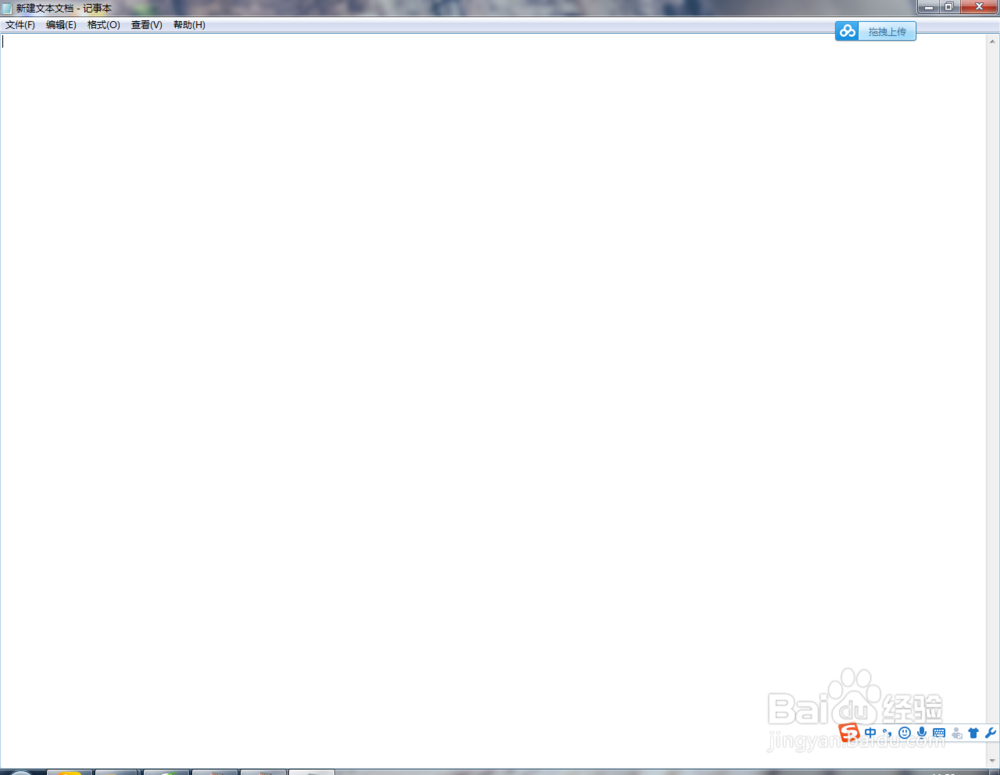Open the 格式(O) menu
Screen dimensions: 1000x775
(103, 25)
